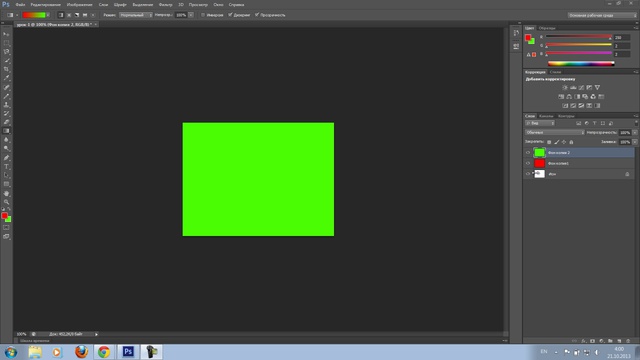Lock layer position icon
This screenshot has width=640, height=360.
(x=564, y=142)
